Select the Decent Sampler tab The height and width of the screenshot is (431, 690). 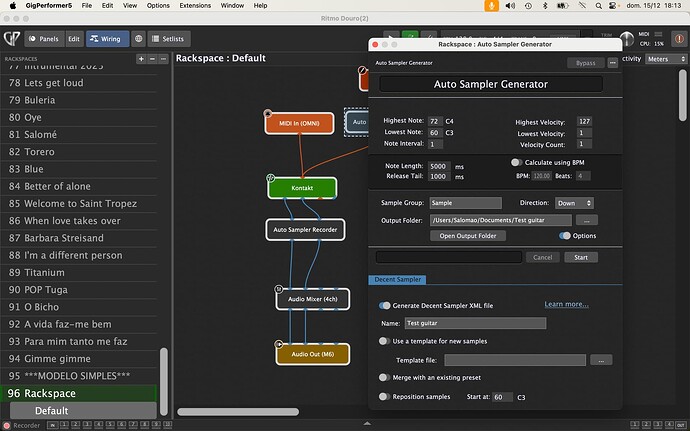point(397,280)
